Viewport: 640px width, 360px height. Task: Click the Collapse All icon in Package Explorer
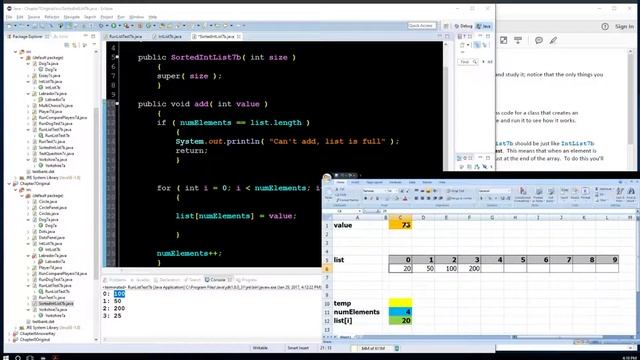[x=67, y=45]
